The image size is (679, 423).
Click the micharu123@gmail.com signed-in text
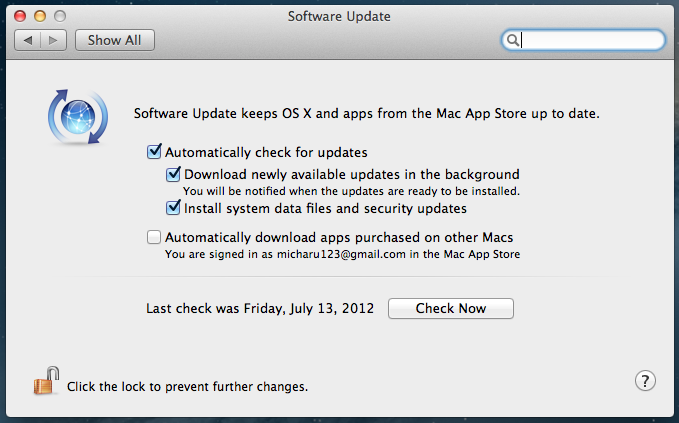point(341,254)
